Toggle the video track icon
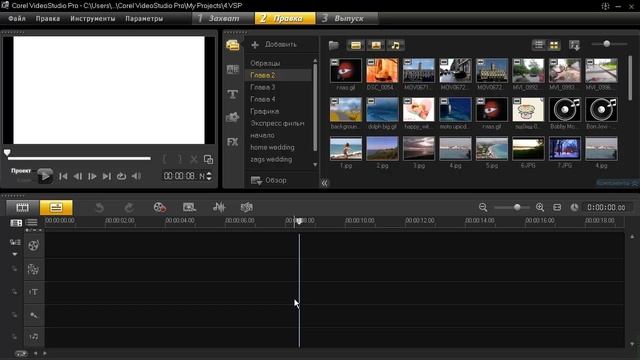Image resolution: width=640 pixels, height=360 pixels. pos(33,246)
